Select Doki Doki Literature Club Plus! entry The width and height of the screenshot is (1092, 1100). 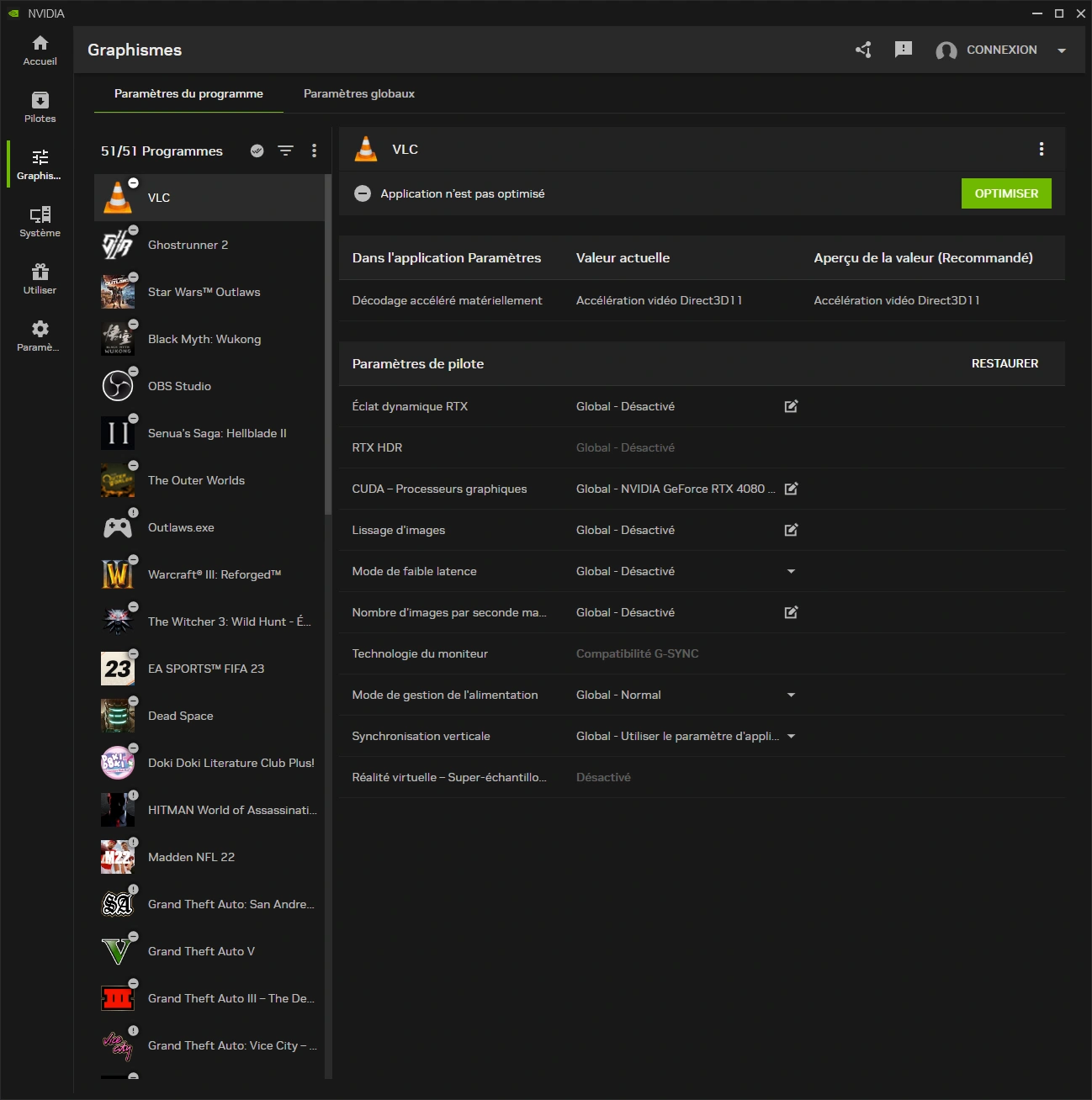coord(209,763)
